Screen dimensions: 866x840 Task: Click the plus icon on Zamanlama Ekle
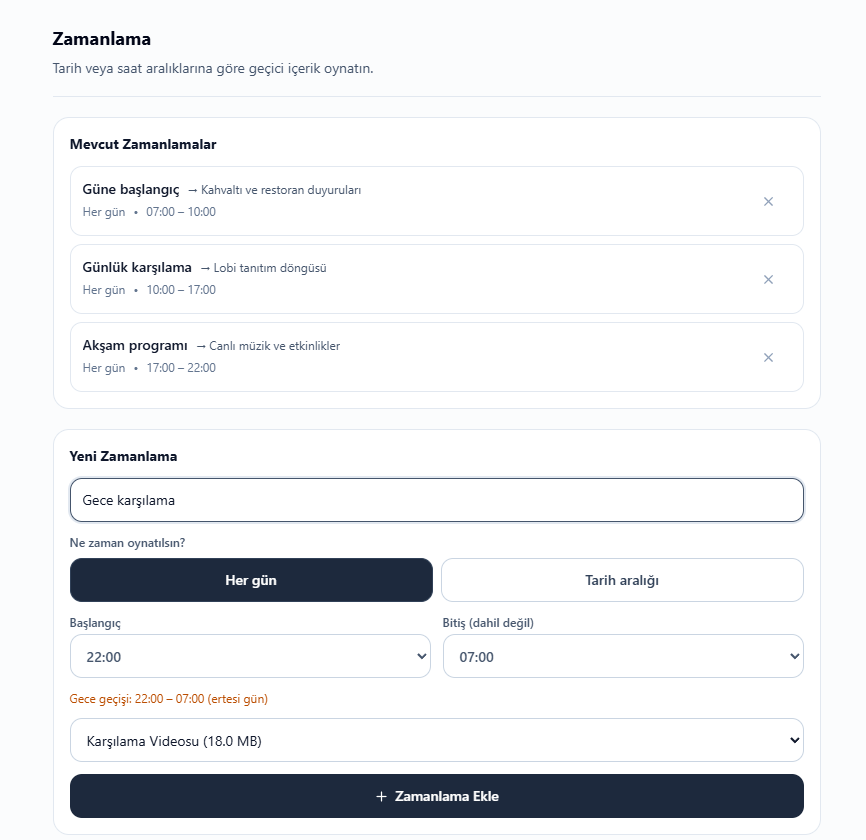pos(381,796)
